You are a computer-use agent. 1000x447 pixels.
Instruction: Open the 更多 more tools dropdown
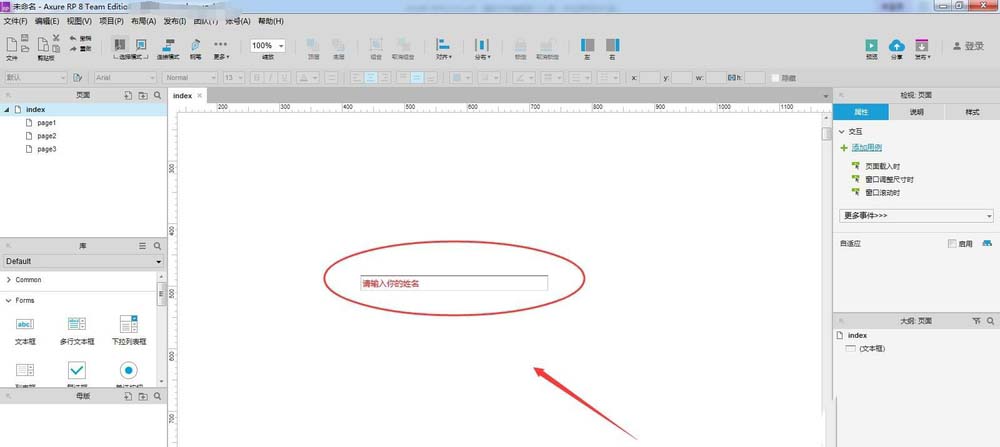[x=221, y=48]
